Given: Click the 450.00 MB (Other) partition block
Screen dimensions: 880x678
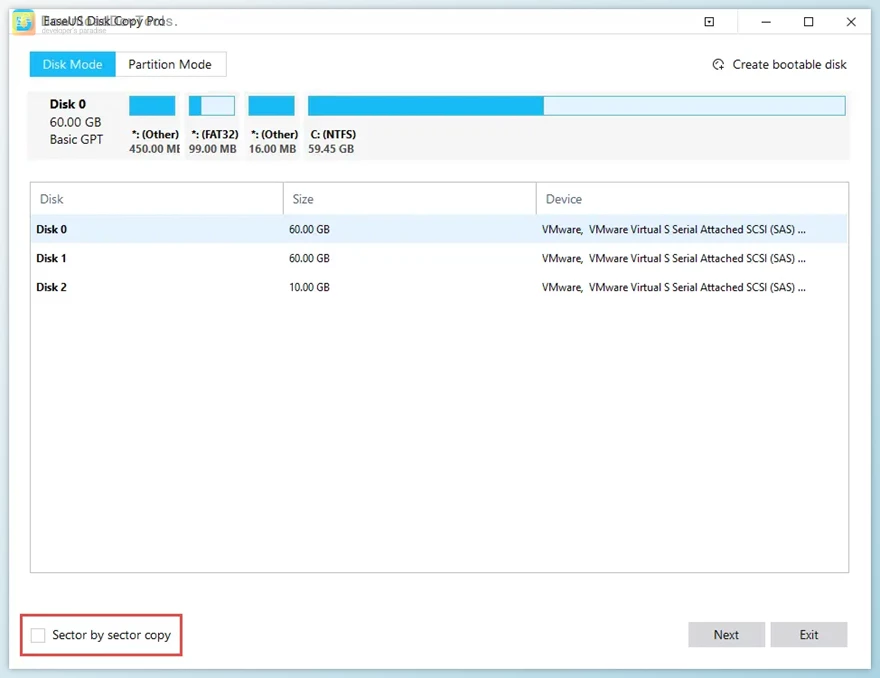Looking at the screenshot, I should (x=151, y=105).
